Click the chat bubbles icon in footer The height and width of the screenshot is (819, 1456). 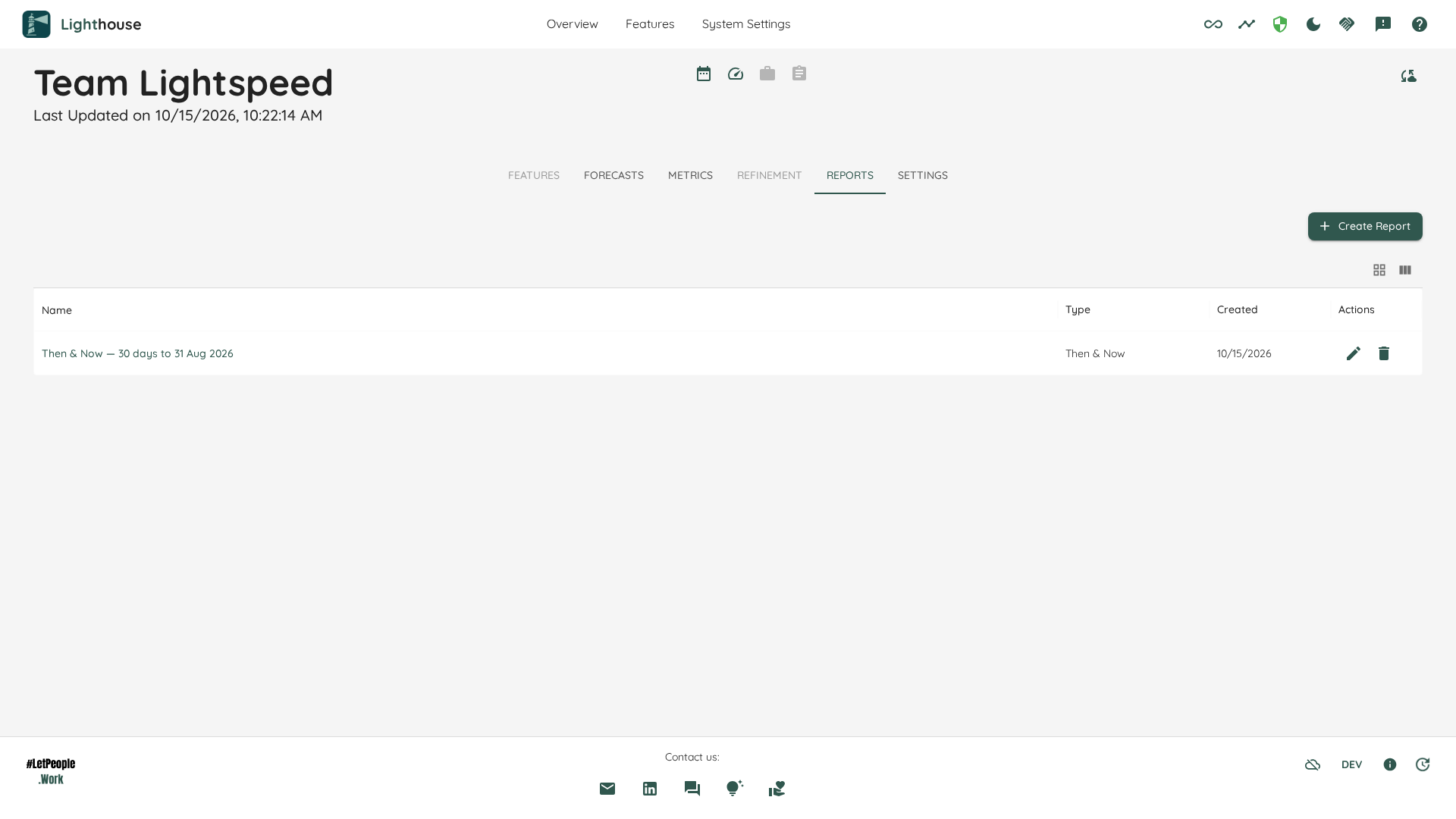click(692, 789)
